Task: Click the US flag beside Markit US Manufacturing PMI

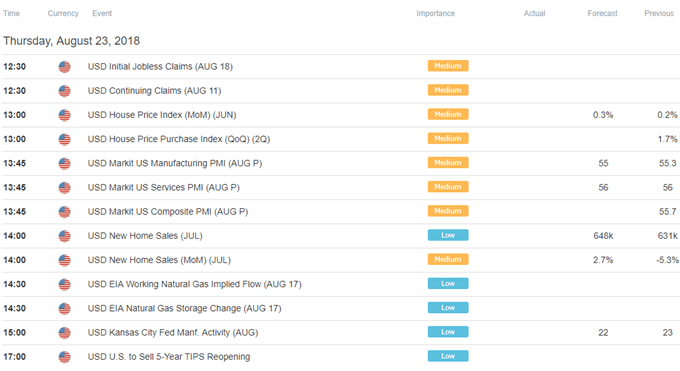Action: 65,164
